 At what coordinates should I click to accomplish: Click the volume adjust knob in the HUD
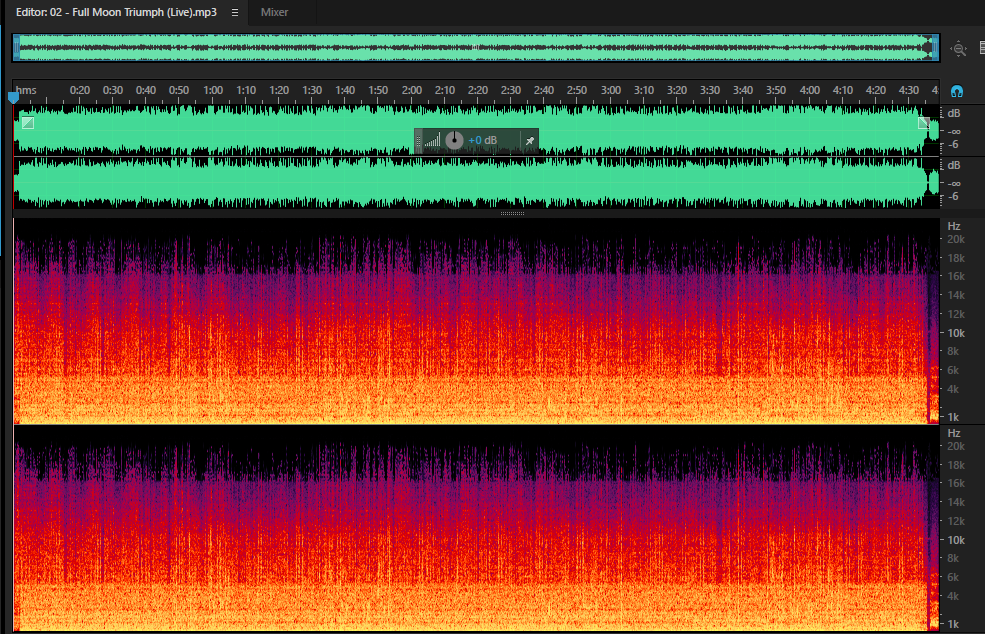coord(454,141)
